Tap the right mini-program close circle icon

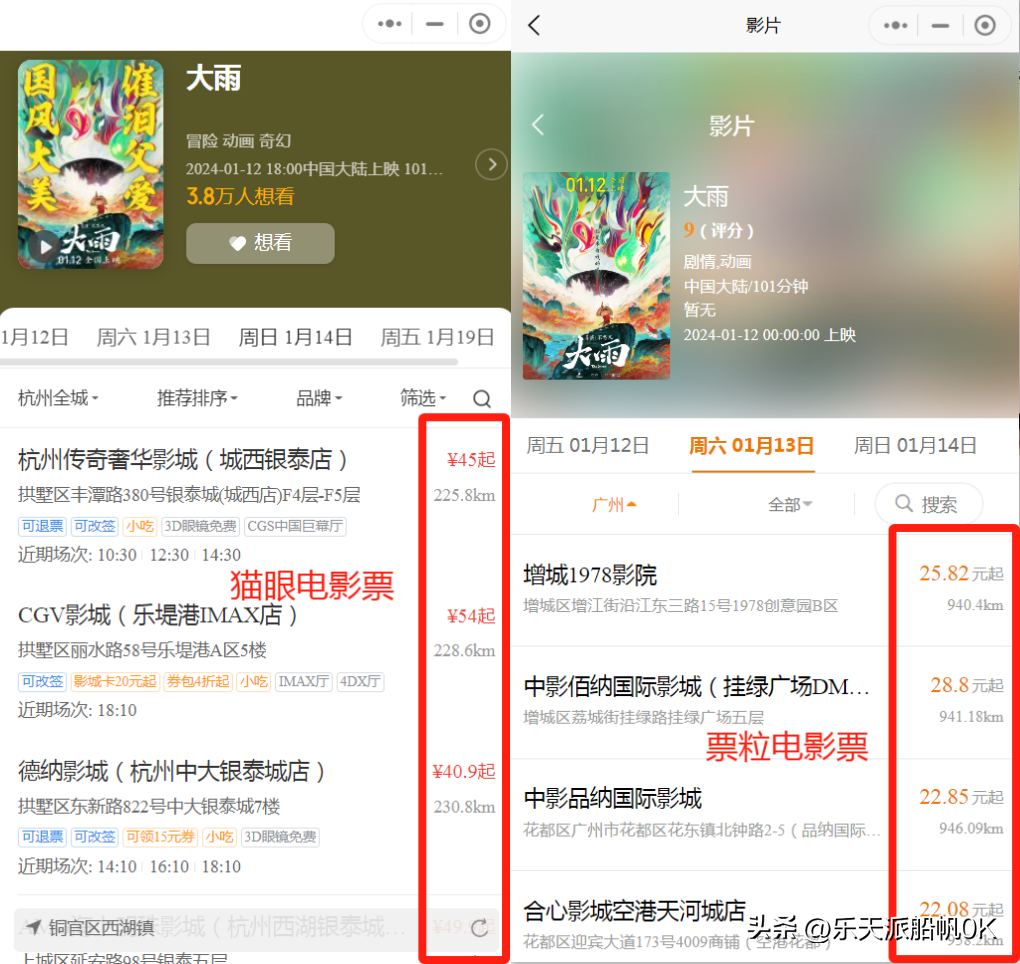(985, 25)
